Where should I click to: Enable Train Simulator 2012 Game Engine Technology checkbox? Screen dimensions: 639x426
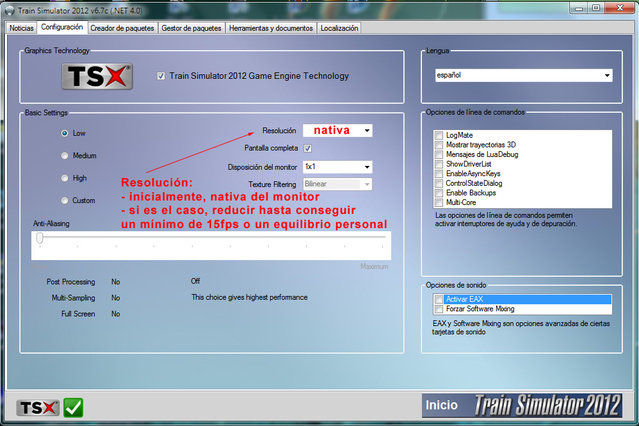pos(162,76)
